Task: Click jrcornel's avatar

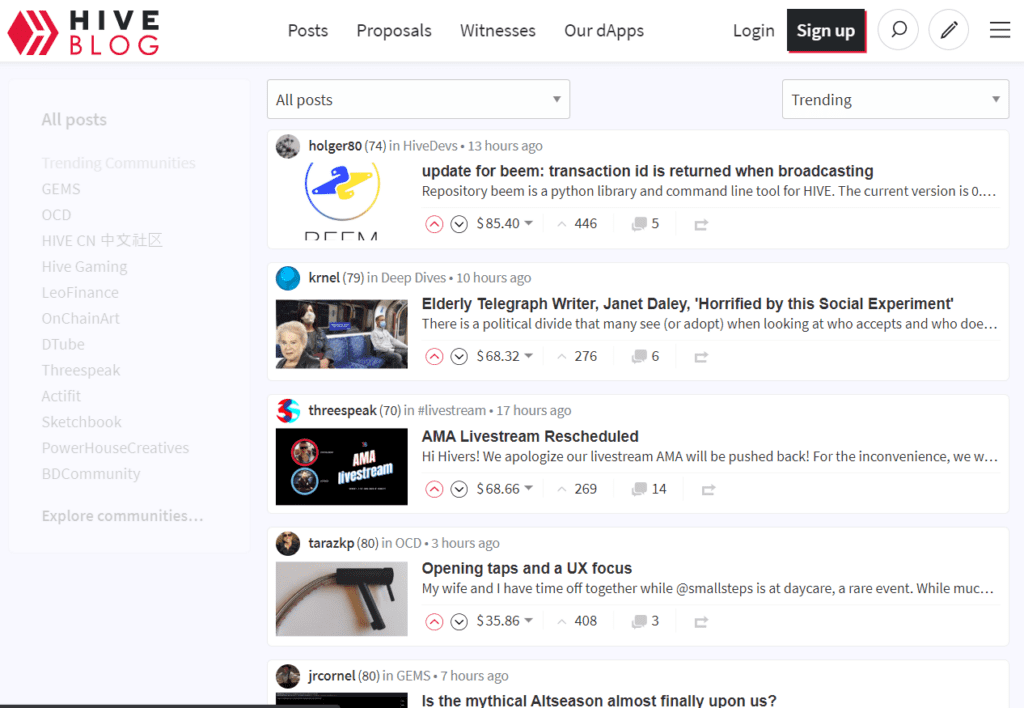Action: [x=287, y=676]
